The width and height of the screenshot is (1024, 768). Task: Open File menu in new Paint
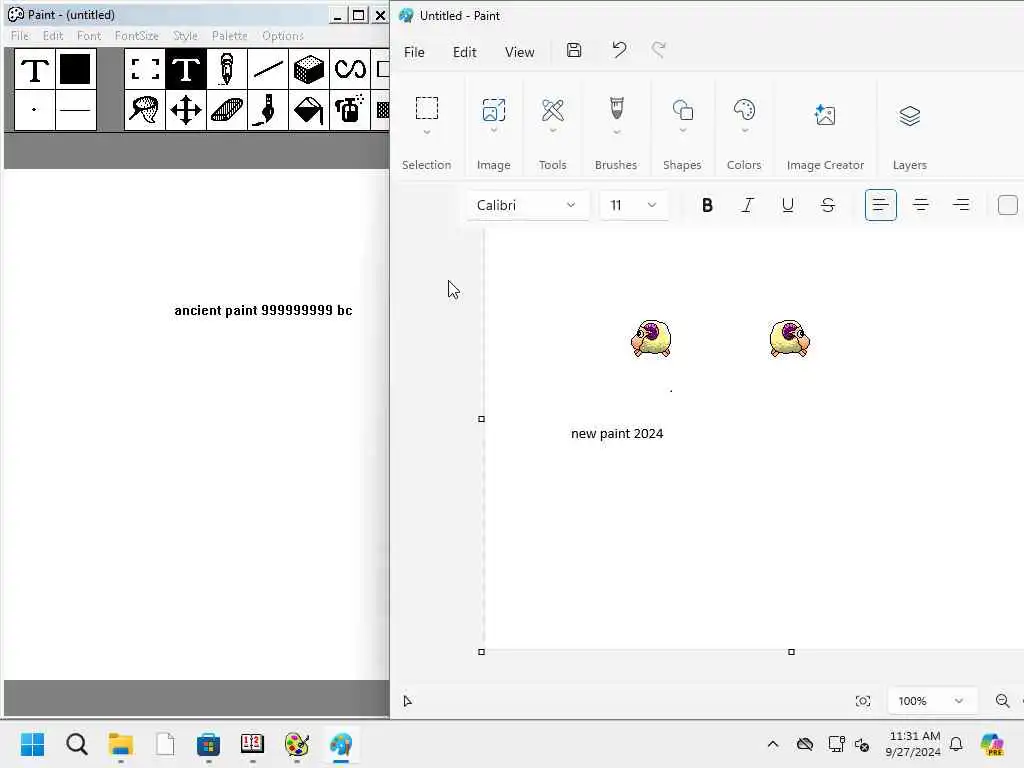[414, 52]
